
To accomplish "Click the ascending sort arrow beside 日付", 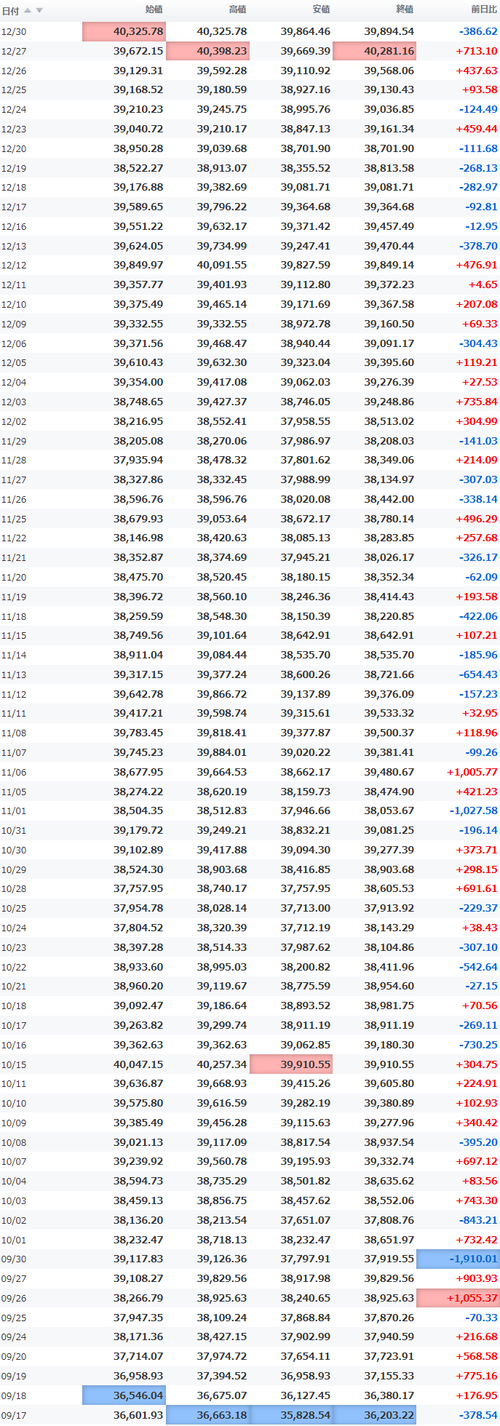I will [28, 10].
